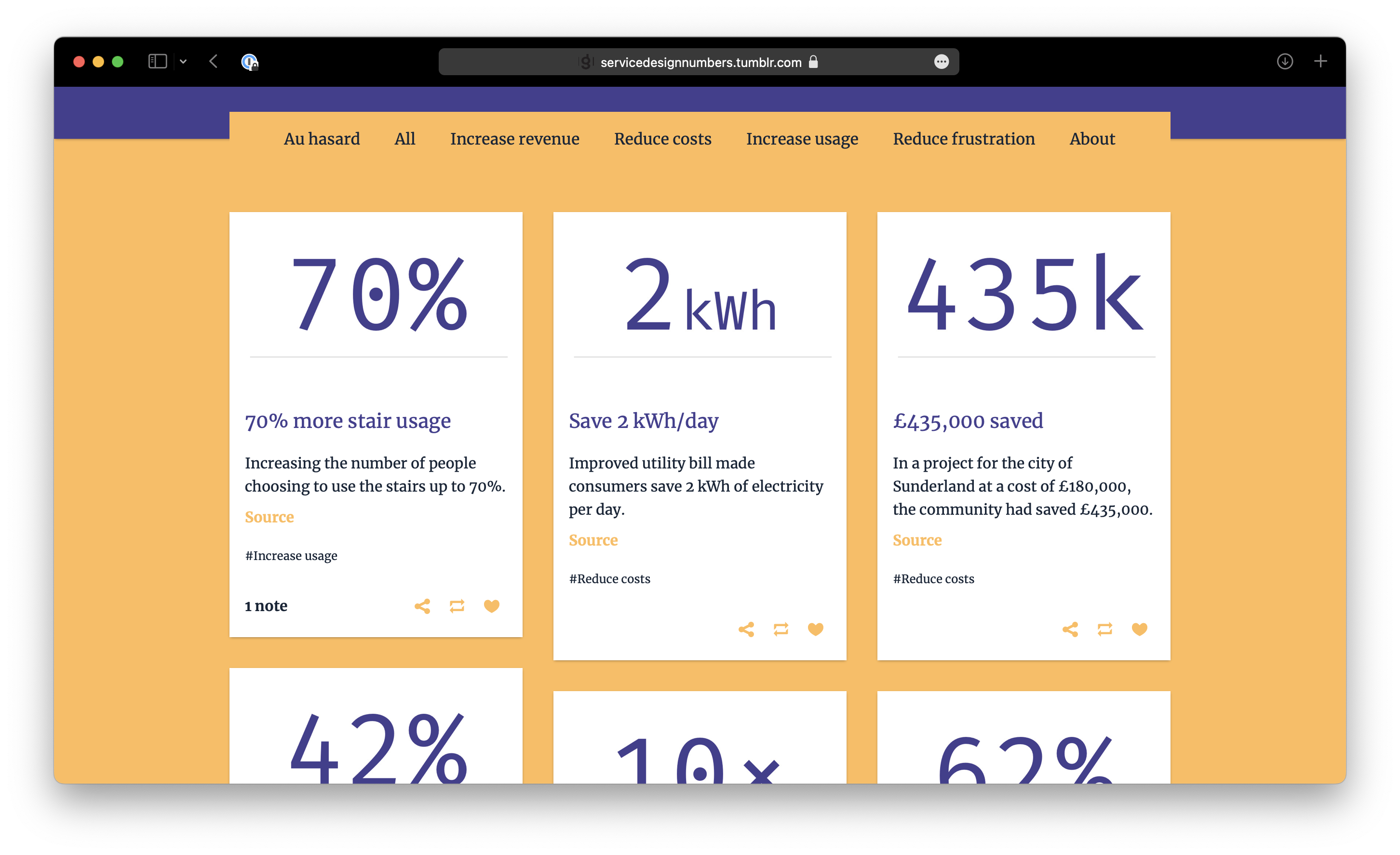Click the servicedesignnumbers.tumblr.com address field
Viewport: 1400px width, 855px height.
(x=700, y=62)
